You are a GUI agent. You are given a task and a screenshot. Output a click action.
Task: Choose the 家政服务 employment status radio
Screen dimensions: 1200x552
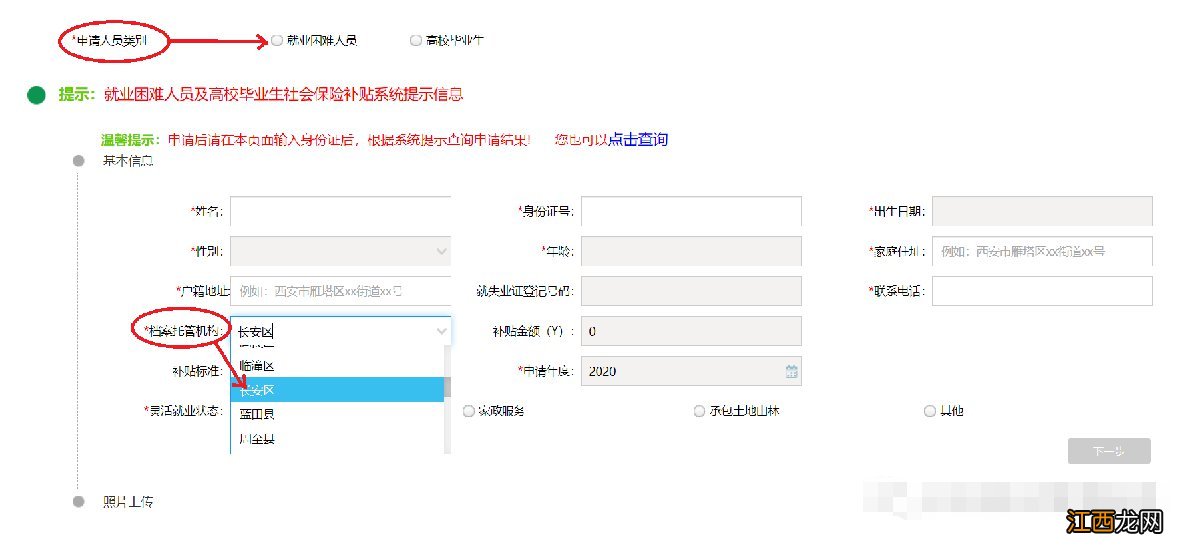[x=468, y=411]
